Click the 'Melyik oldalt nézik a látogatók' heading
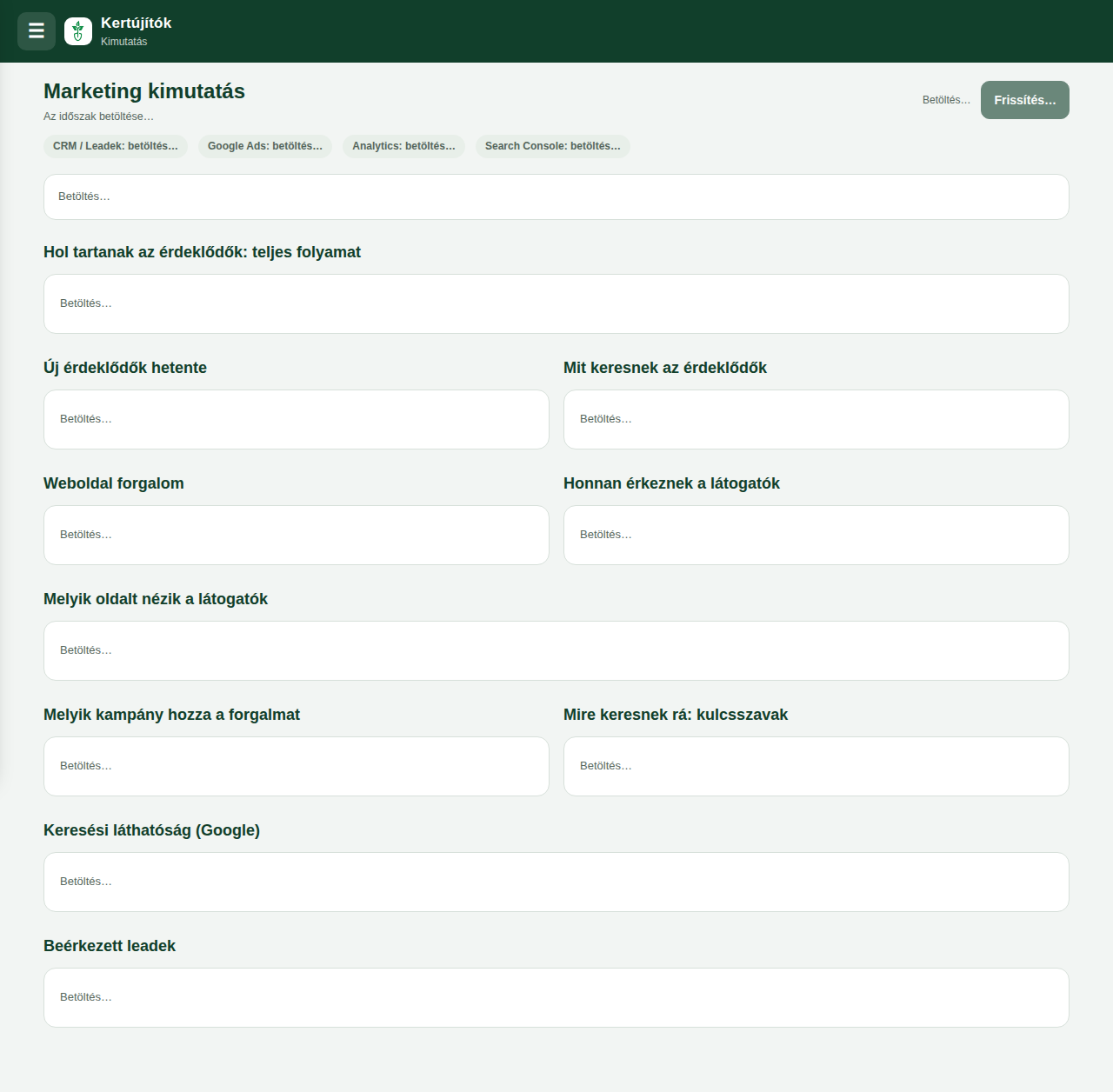The width and height of the screenshot is (1113, 1092). click(156, 599)
